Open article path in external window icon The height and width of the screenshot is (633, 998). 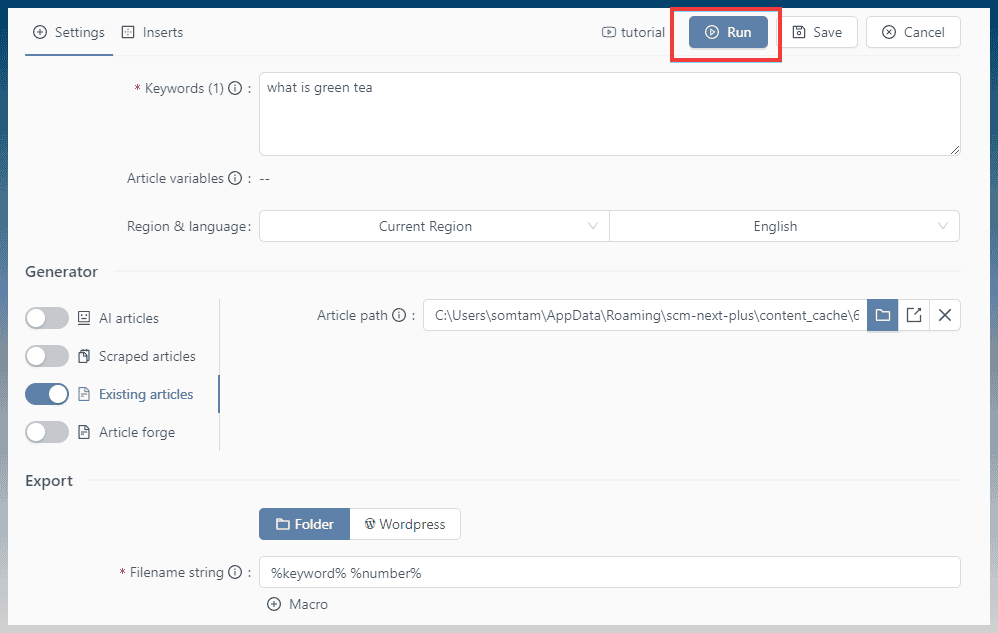click(914, 316)
